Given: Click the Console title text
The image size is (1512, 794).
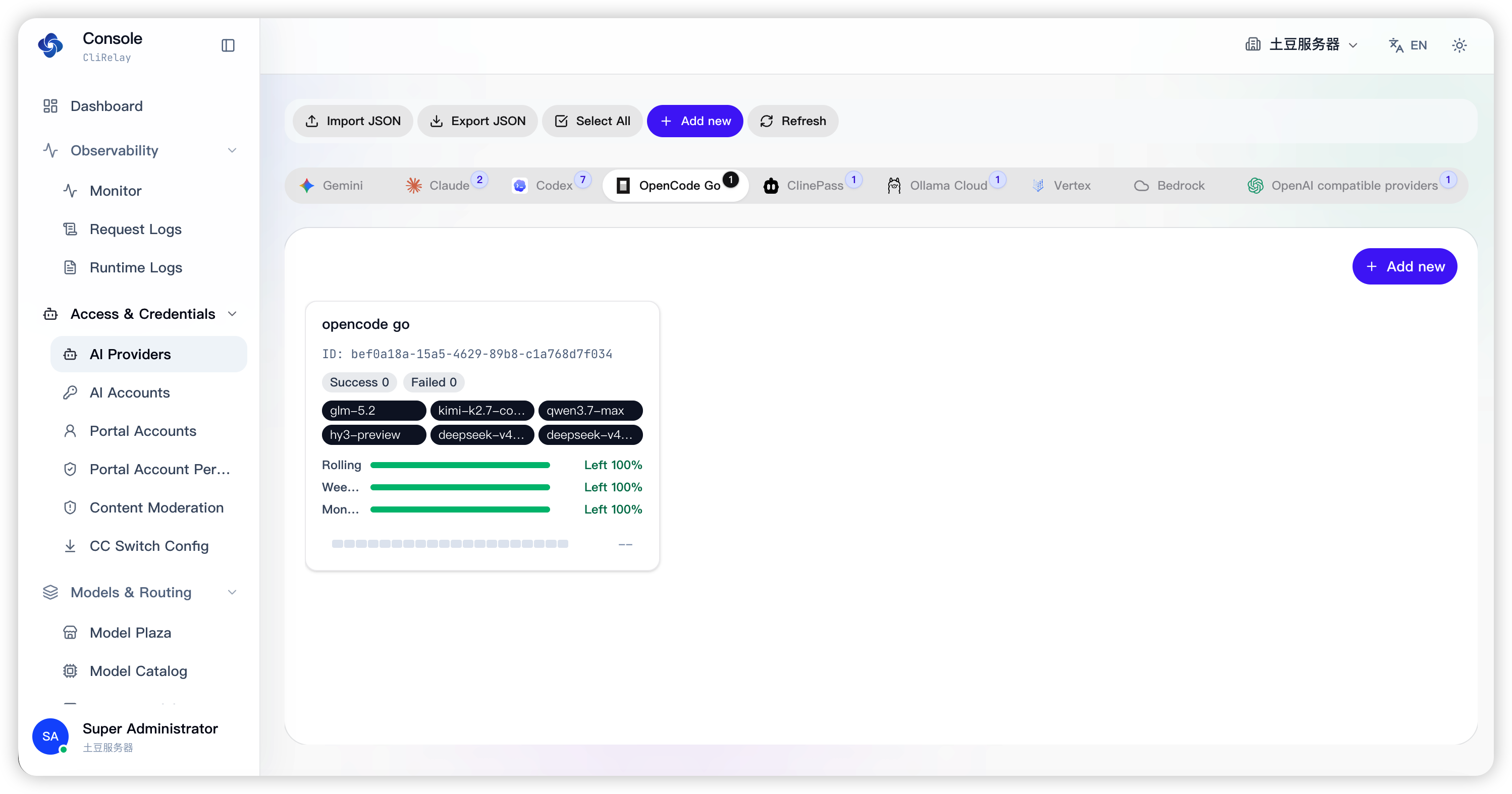Looking at the screenshot, I should 112,38.
